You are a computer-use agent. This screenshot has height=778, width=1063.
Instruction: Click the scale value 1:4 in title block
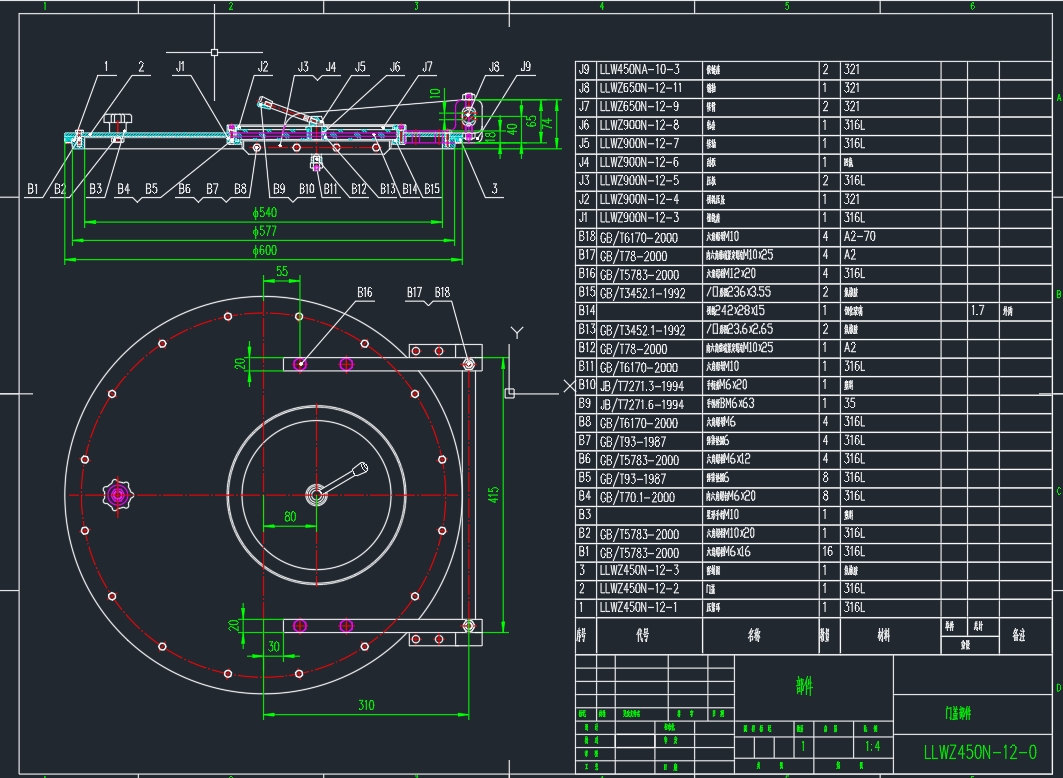coord(873,746)
